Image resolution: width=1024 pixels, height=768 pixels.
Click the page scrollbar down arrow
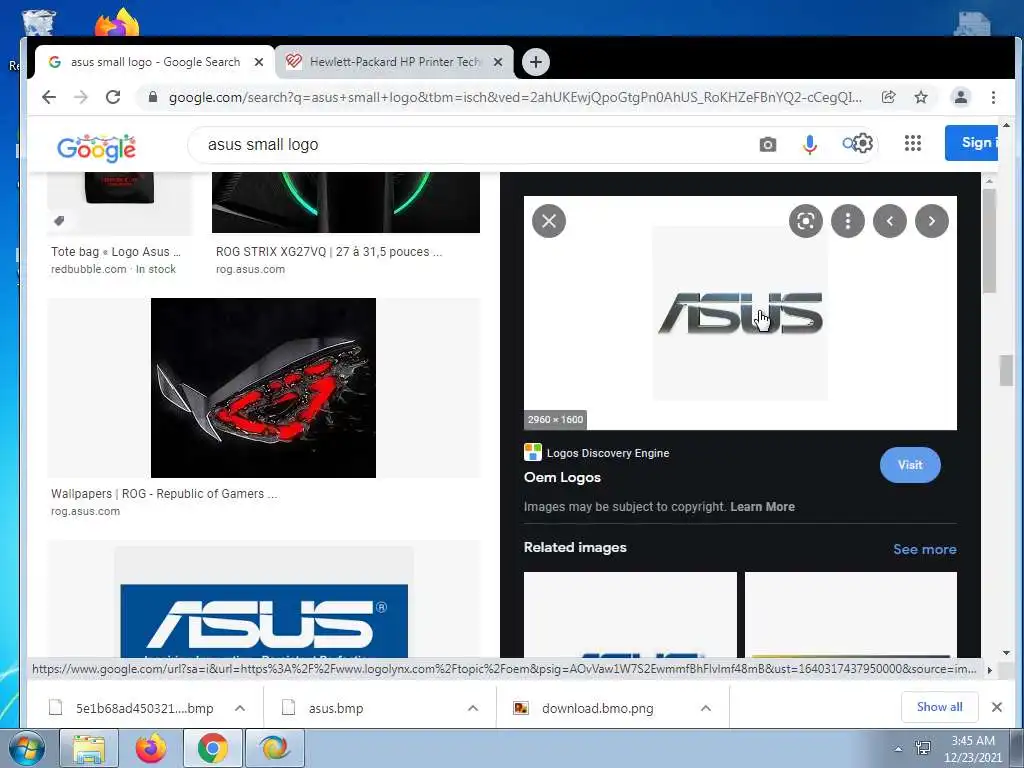pyautogui.click(x=1006, y=652)
